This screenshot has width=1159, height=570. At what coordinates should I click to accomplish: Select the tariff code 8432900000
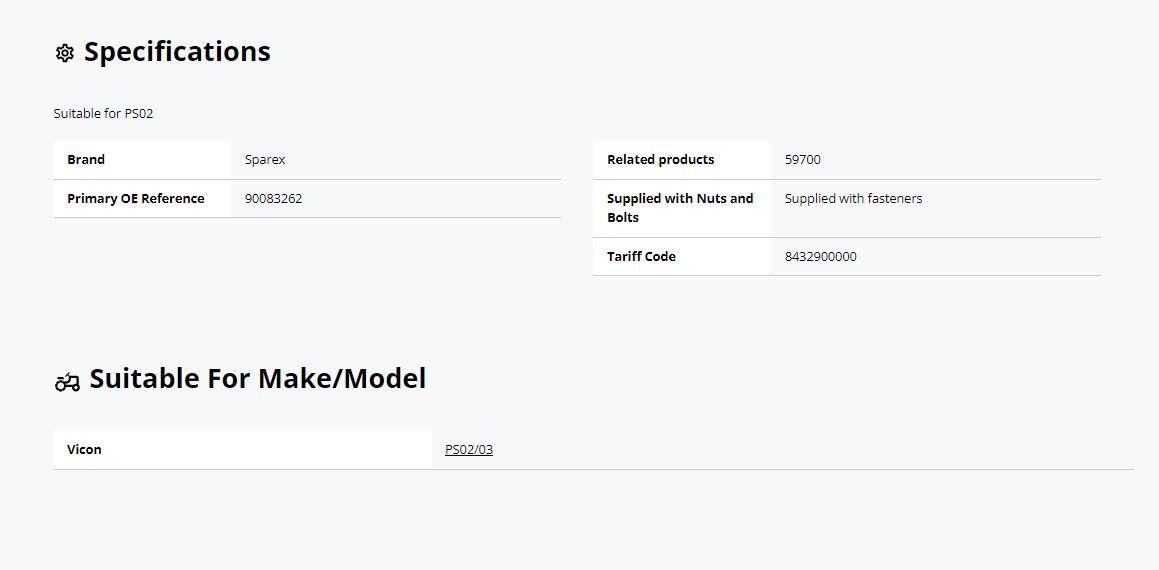tap(820, 257)
